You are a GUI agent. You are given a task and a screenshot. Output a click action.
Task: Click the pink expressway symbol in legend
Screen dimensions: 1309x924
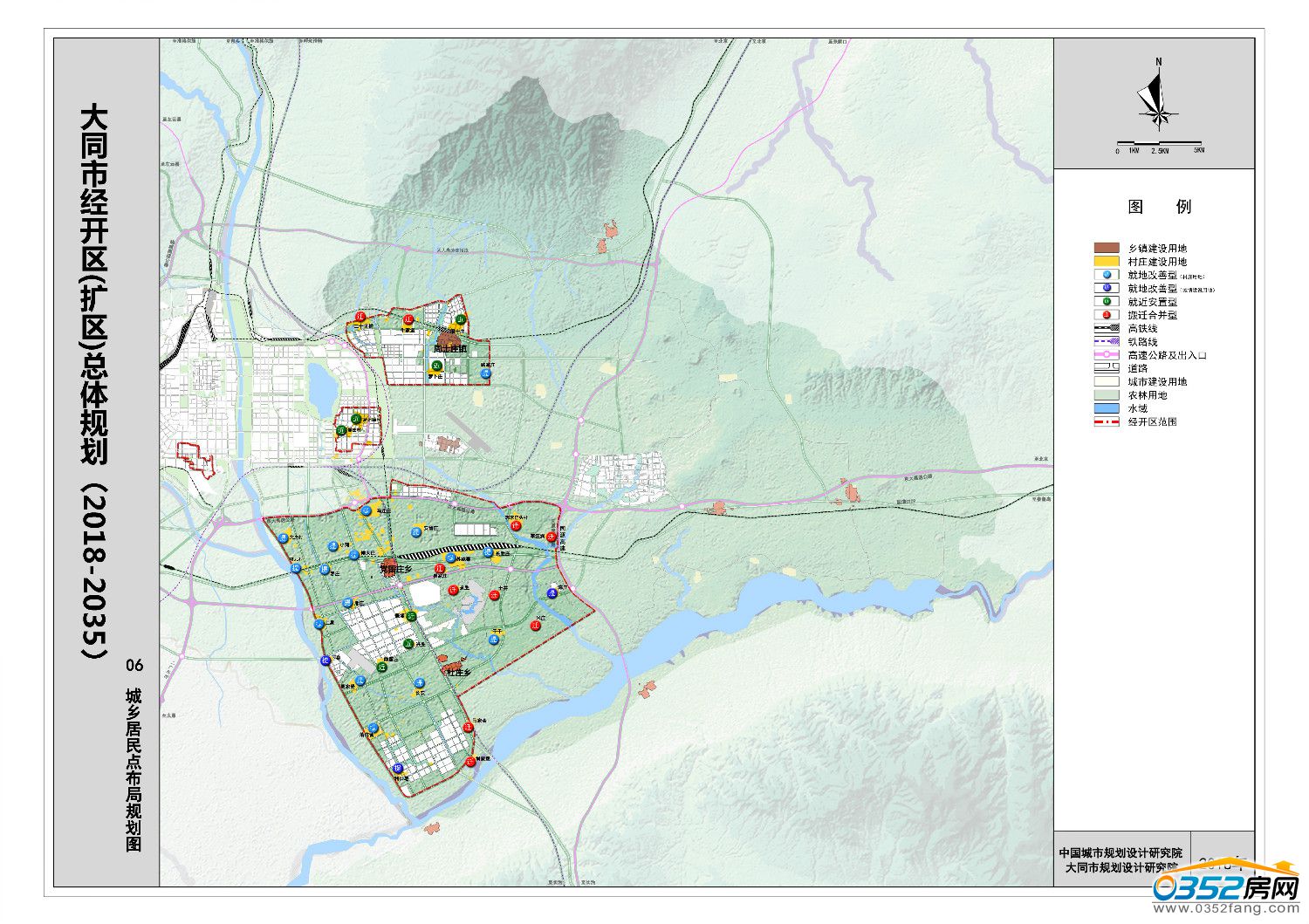click(1107, 355)
